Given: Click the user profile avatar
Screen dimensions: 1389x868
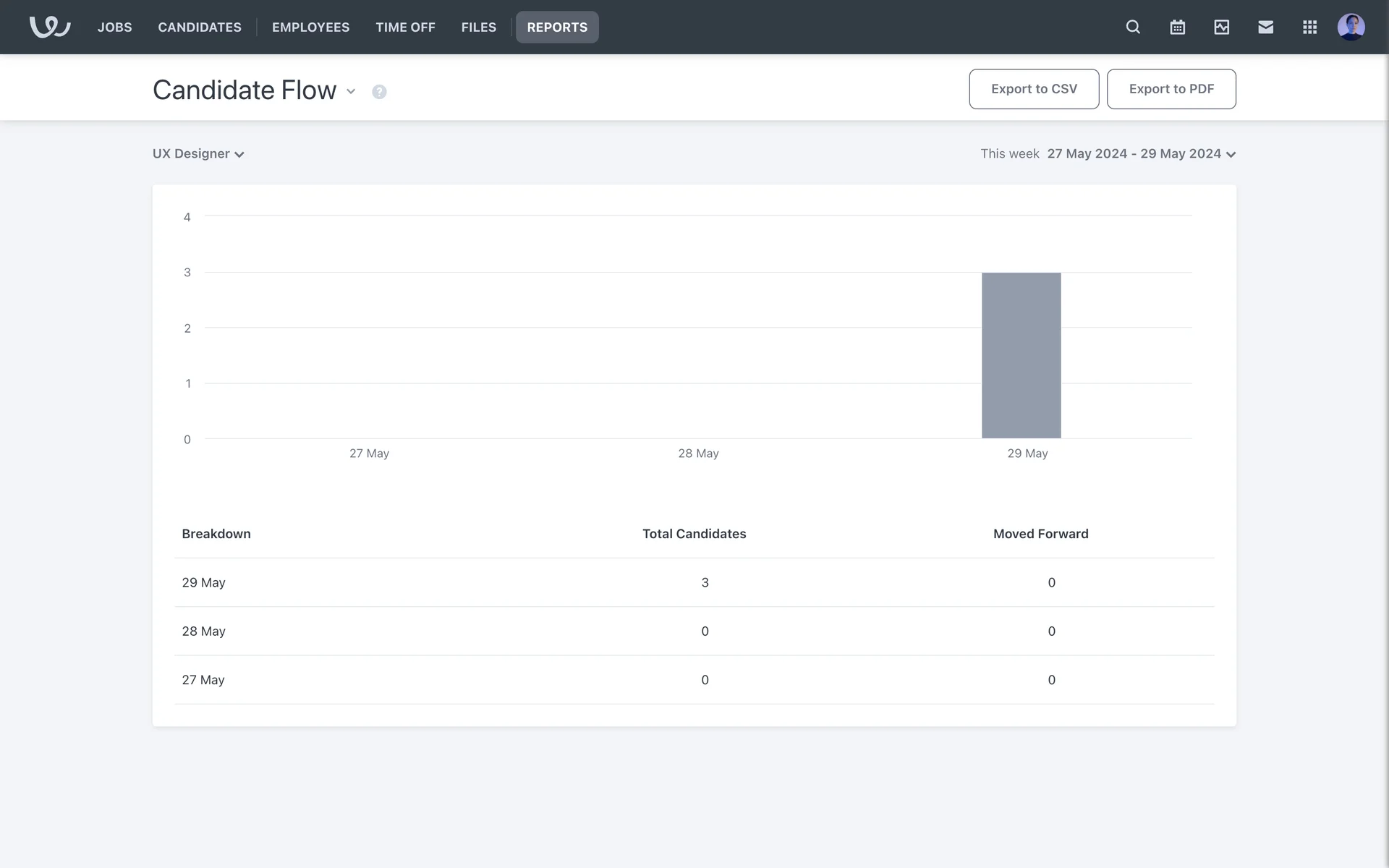Looking at the screenshot, I should coord(1351,27).
